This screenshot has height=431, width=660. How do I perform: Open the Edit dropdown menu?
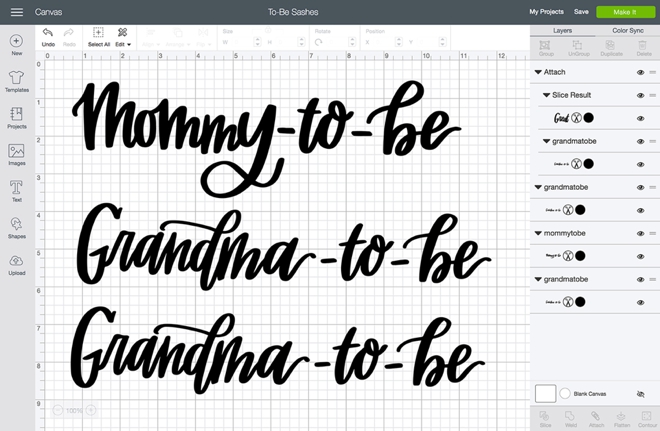click(123, 44)
